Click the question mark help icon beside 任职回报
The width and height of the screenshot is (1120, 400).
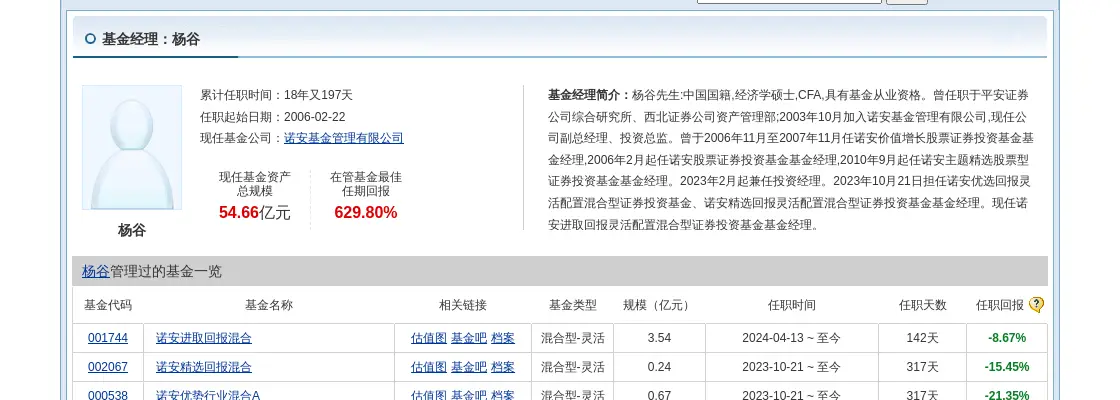[1036, 305]
